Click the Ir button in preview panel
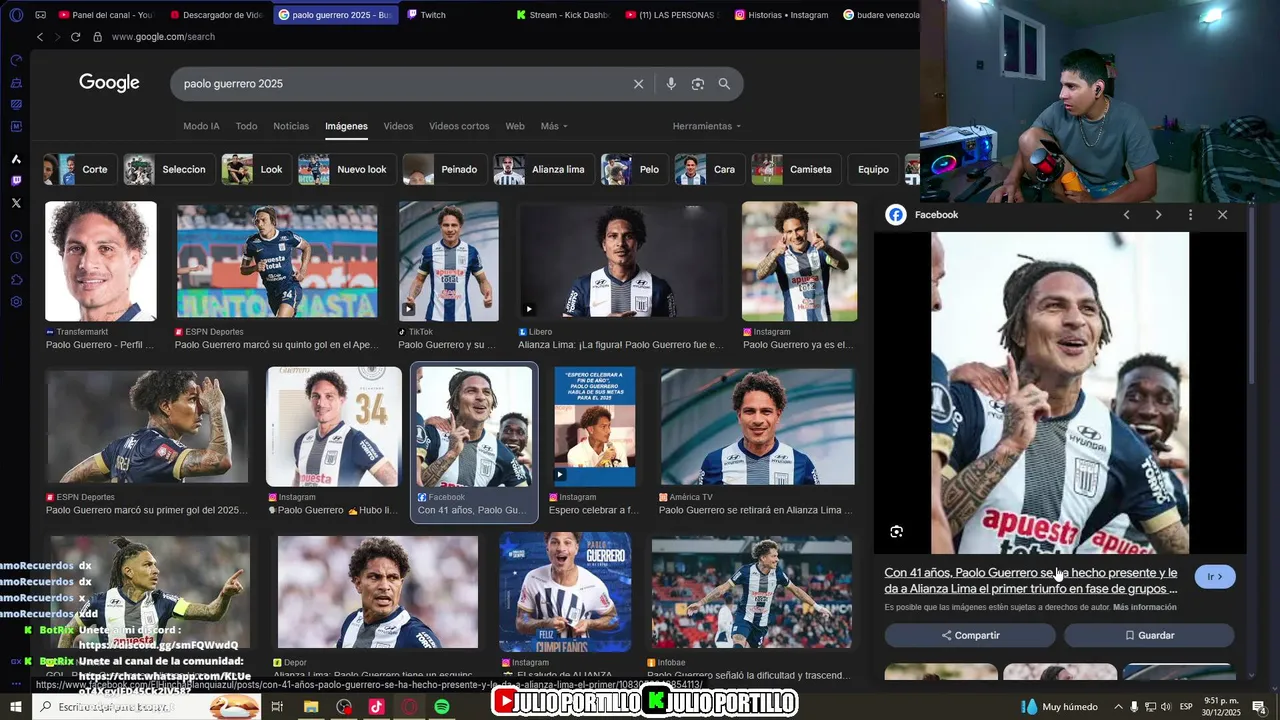This screenshot has width=1280, height=720. (x=1215, y=577)
